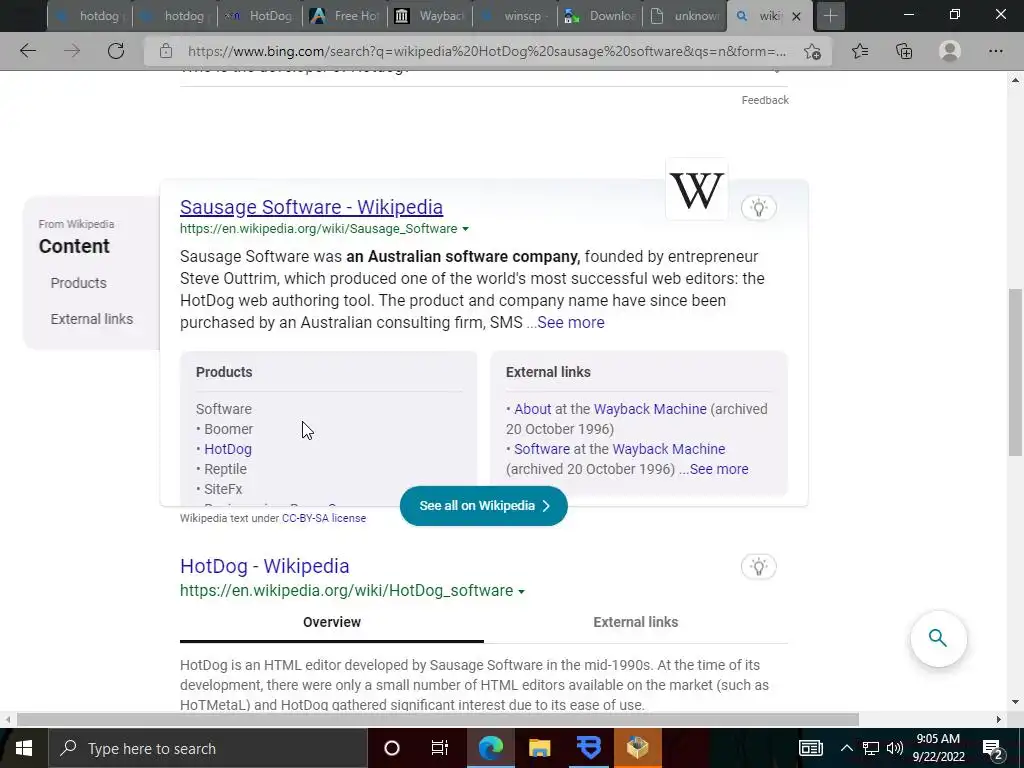Open network status tray icon

click(x=870, y=748)
